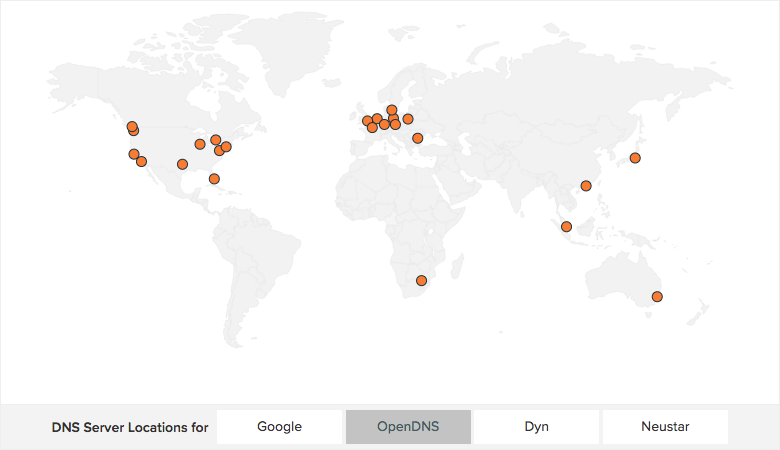Click the server marker in Australia
This screenshot has width=780, height=450.
pos(657,296)
